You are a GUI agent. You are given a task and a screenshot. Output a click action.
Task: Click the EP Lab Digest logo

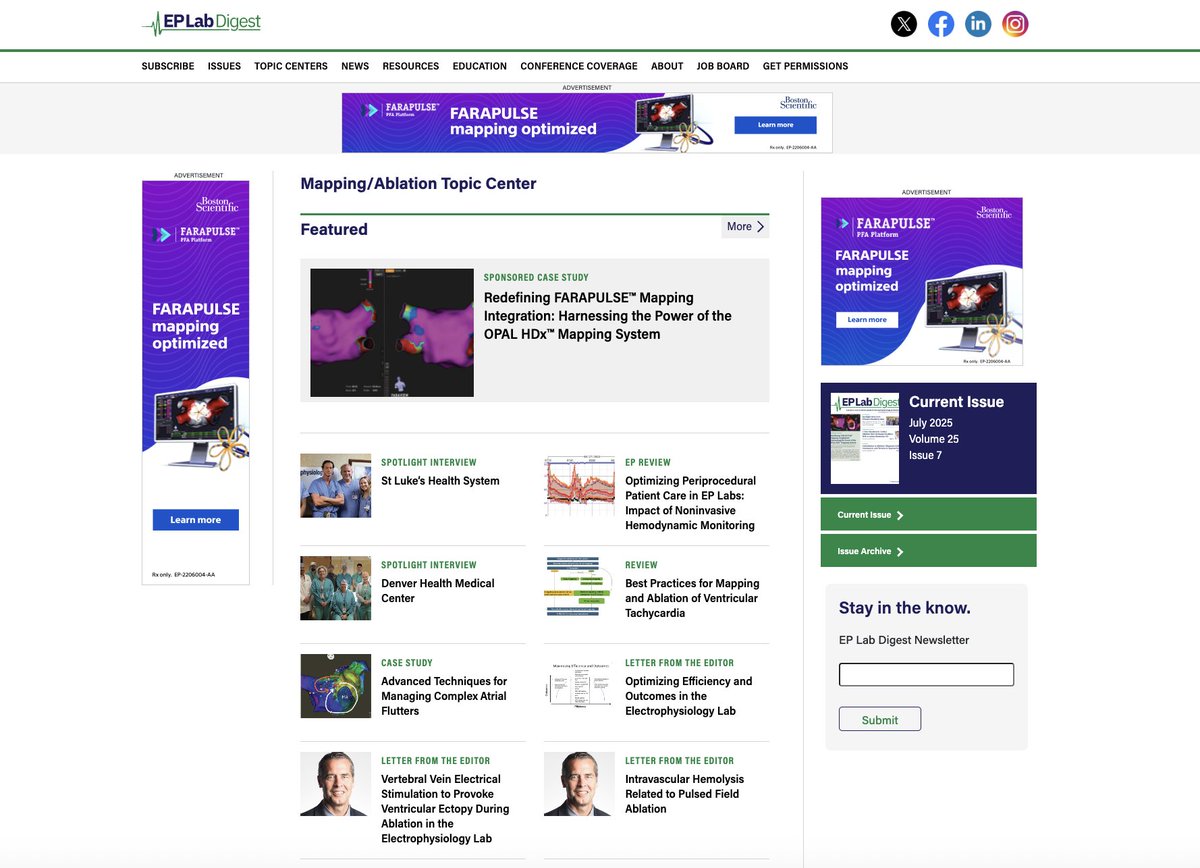tap(202, 23)
